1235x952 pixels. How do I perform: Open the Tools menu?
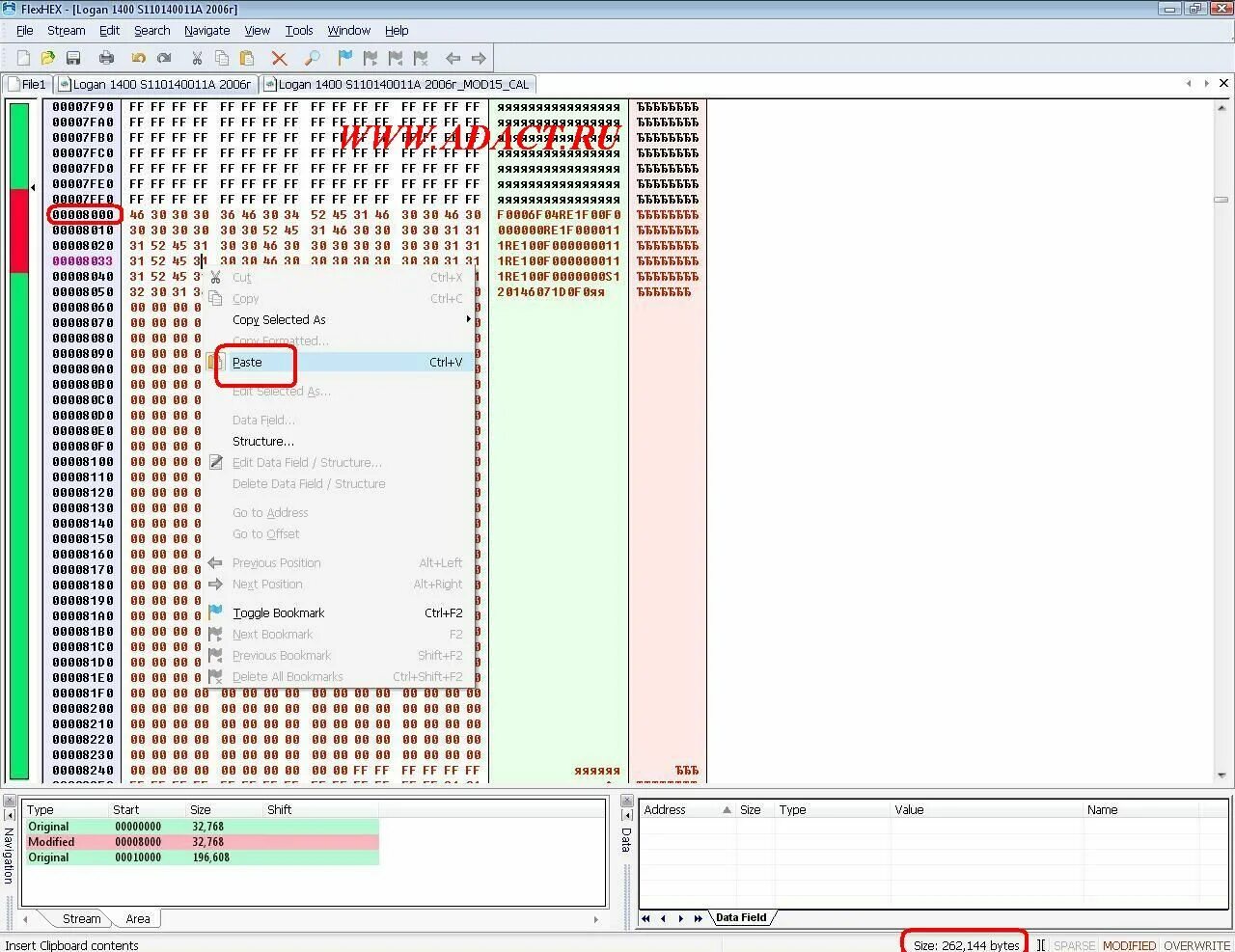299,30
